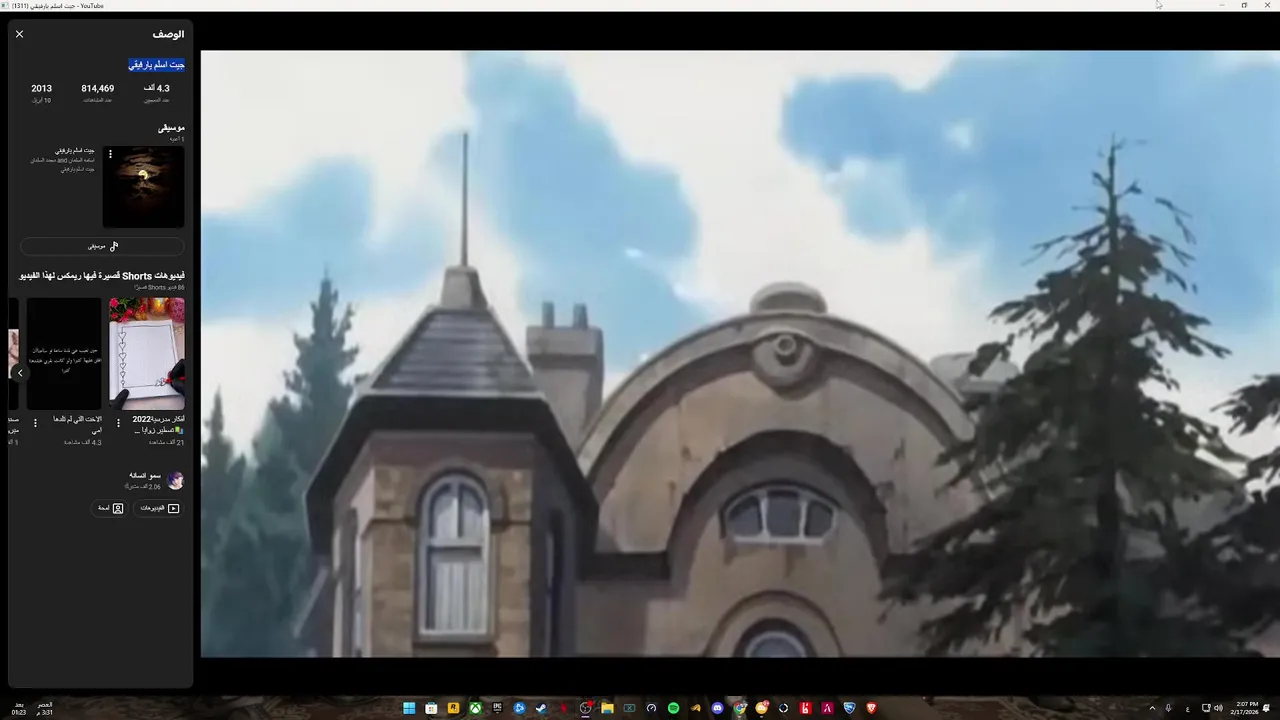Open Epic Games Launcher in taskbar
Viewport: 1280px width, 720px height.
pos(497,708)
